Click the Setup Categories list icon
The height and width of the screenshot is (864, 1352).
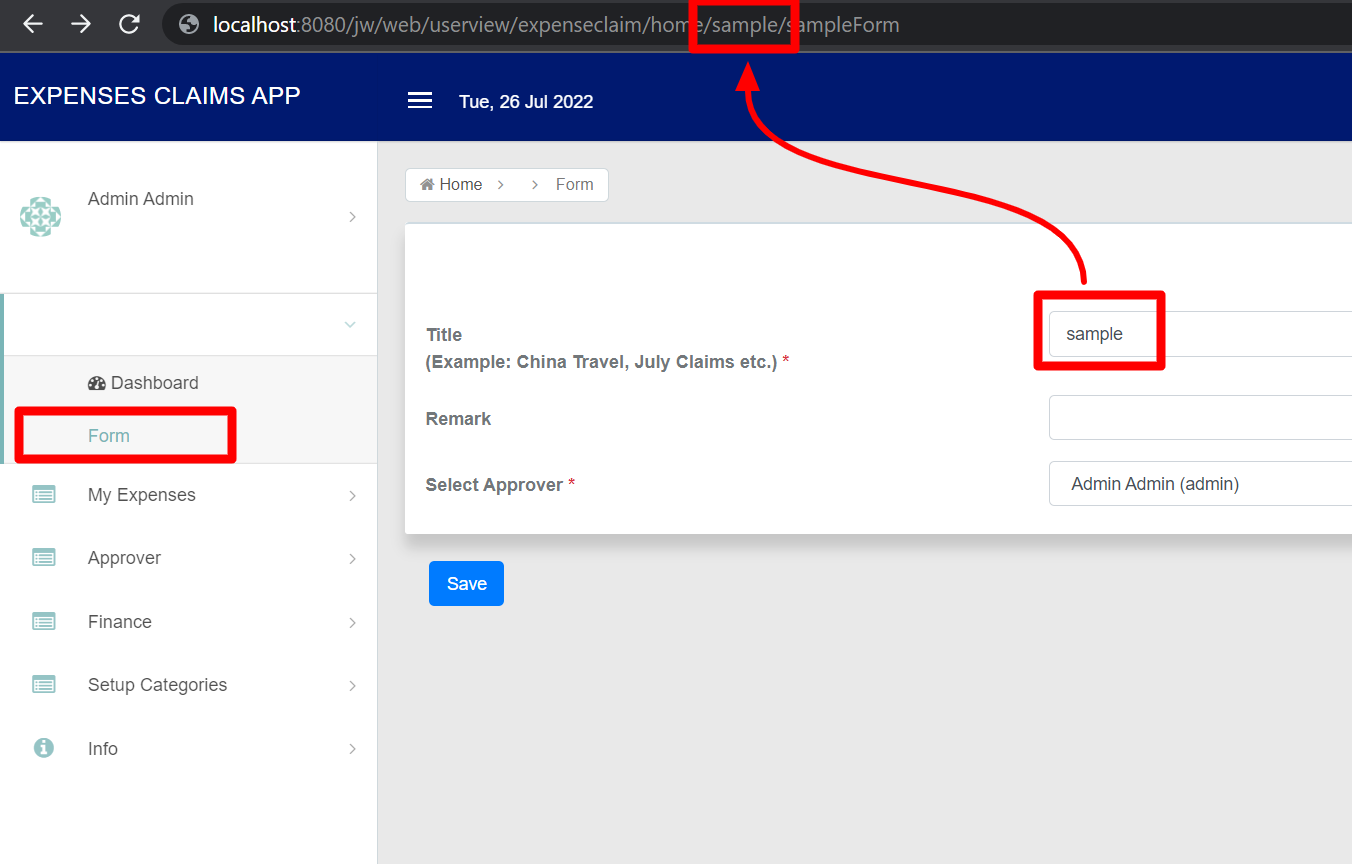44,685
